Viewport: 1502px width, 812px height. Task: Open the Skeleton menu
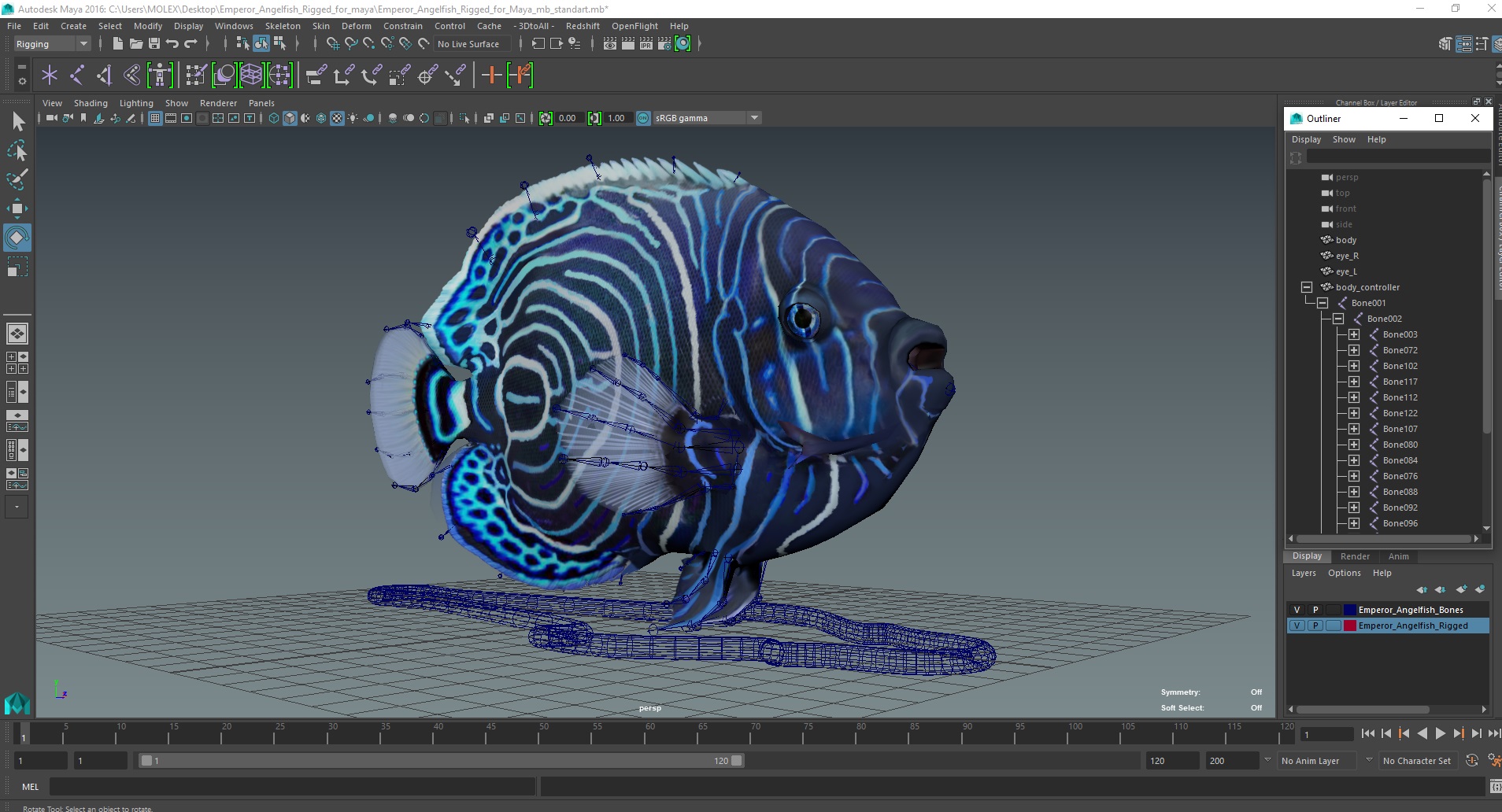coord(283,26)
